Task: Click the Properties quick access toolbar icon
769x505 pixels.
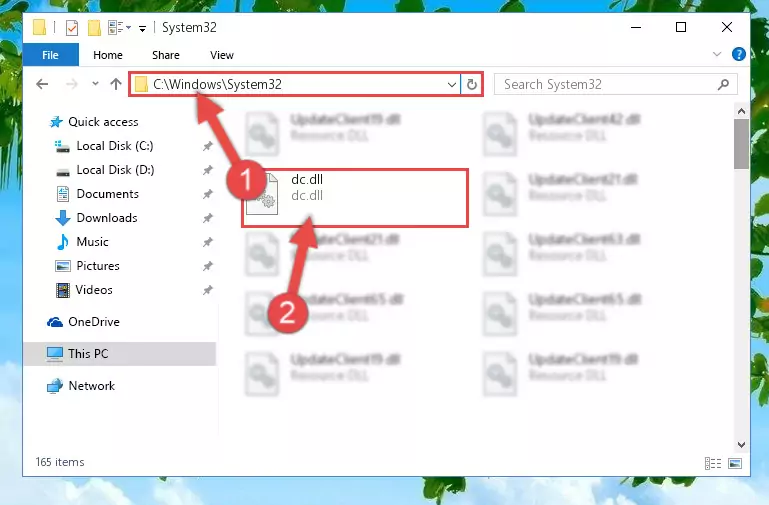Action: (x=72, y=27)
